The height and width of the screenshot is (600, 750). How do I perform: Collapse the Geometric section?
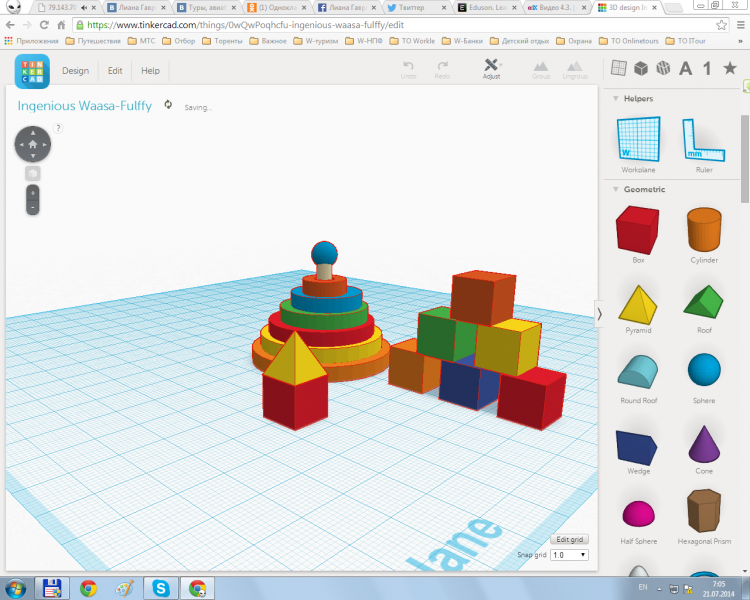tap(616, 189)
